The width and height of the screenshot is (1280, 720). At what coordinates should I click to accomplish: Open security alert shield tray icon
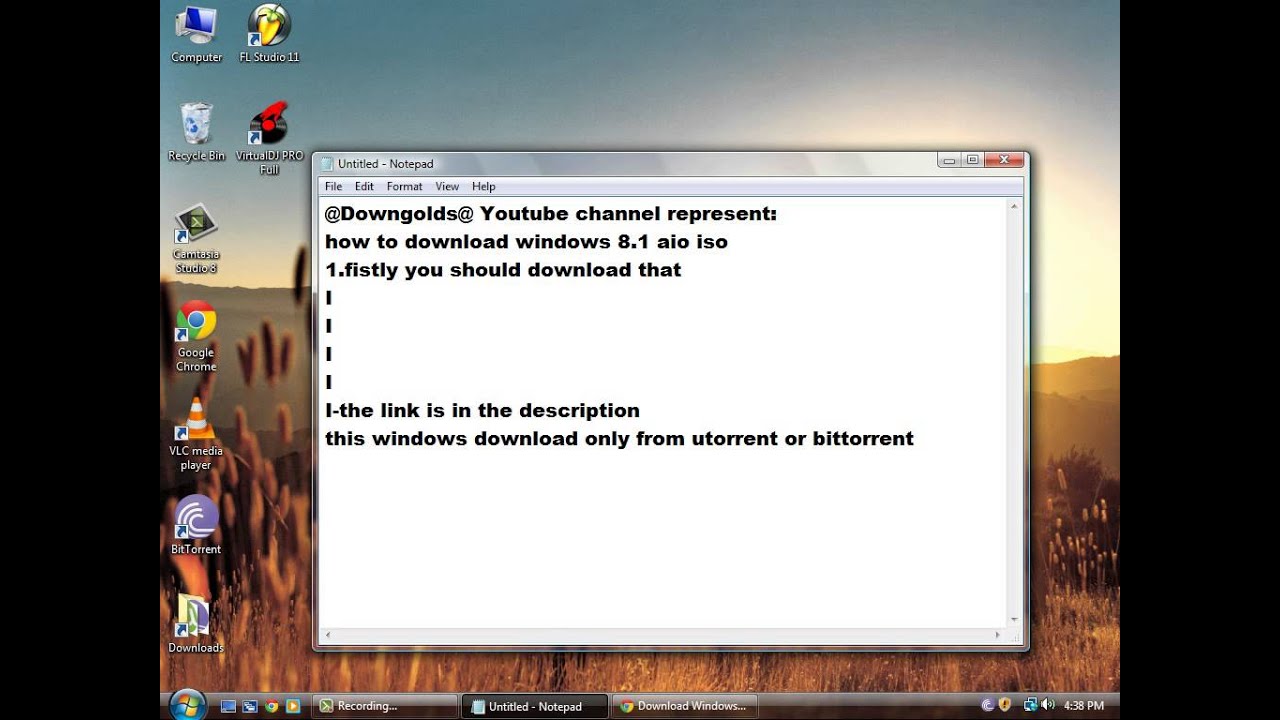point(1005,705)
